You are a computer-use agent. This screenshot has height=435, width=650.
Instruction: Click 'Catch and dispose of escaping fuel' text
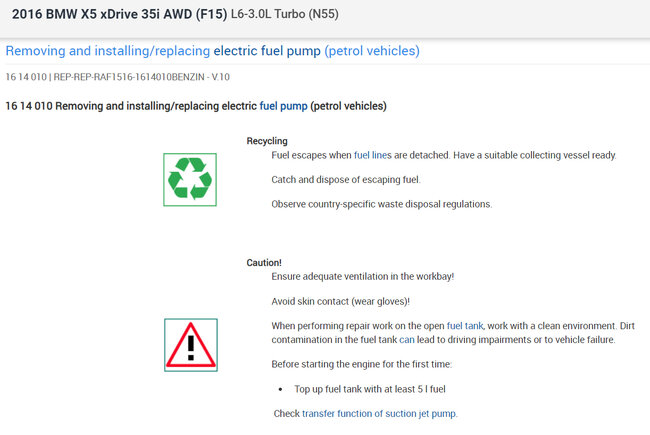pos(347,180)
